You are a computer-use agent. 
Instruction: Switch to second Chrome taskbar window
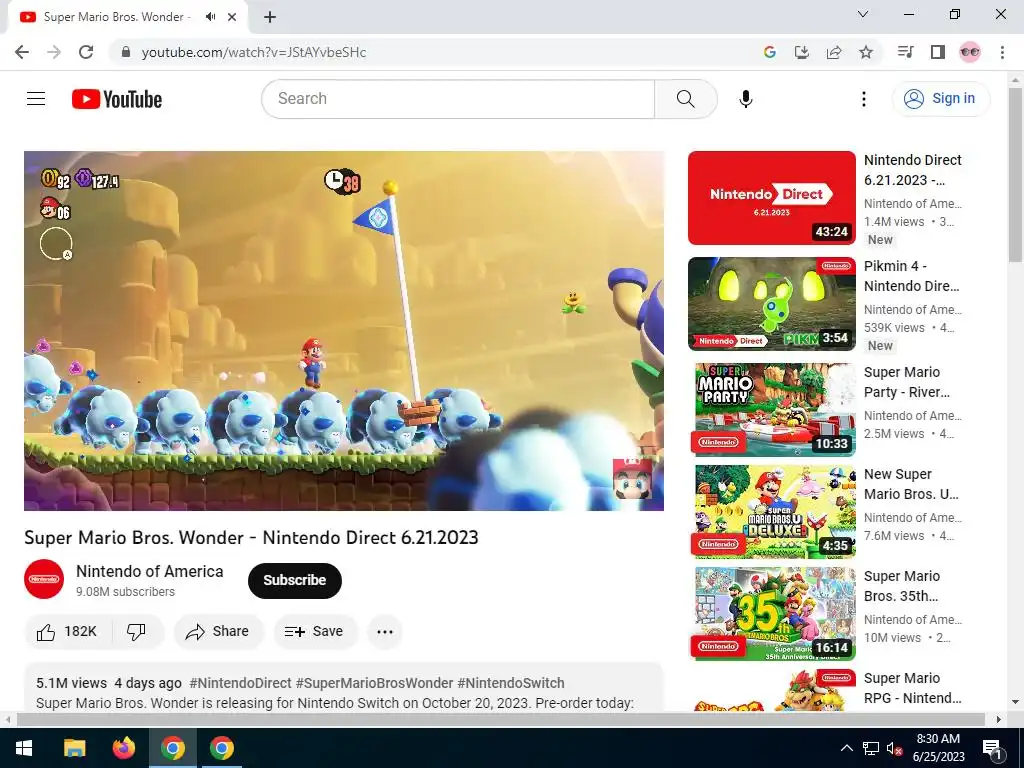(x=222, y=748)
